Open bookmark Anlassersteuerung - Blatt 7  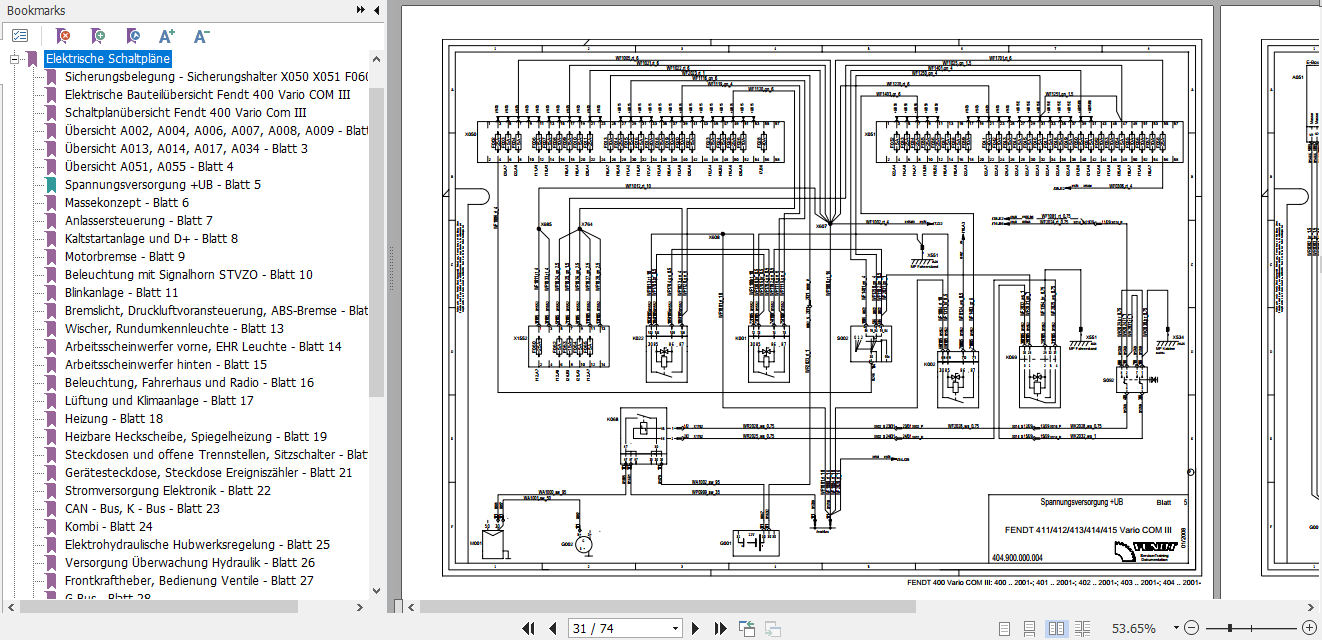(138, 221)
